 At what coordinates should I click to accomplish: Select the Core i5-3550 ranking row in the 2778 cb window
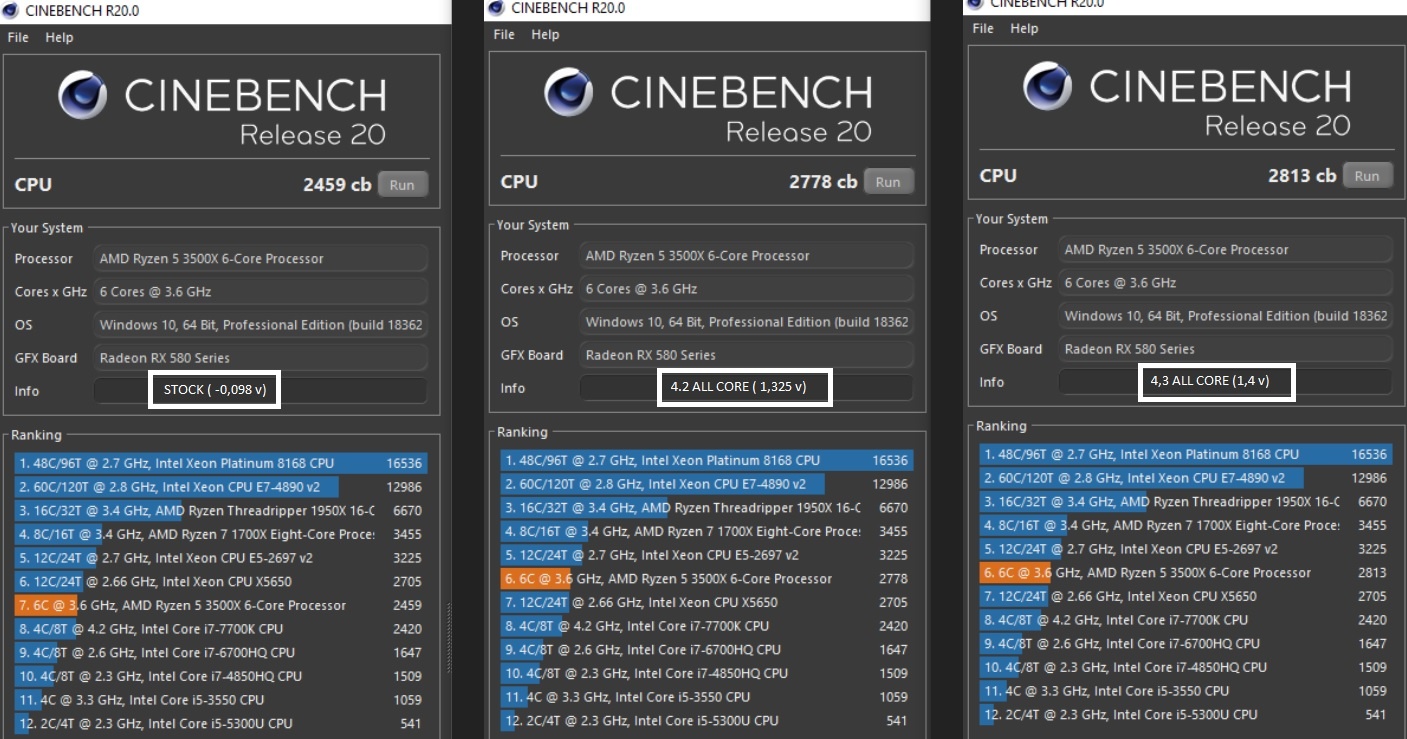[x=706, y=697]
